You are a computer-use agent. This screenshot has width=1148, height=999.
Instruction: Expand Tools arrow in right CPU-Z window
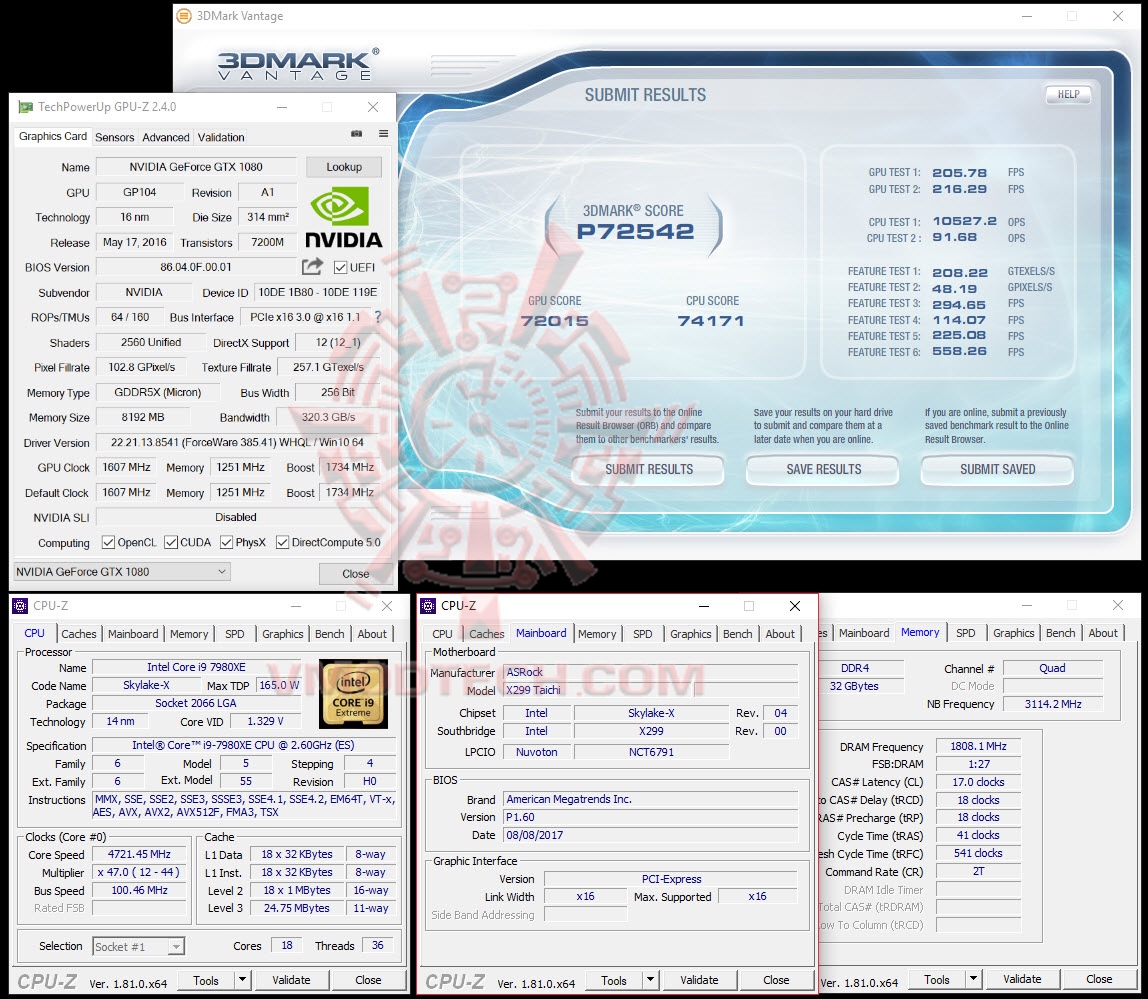(973, 979)
